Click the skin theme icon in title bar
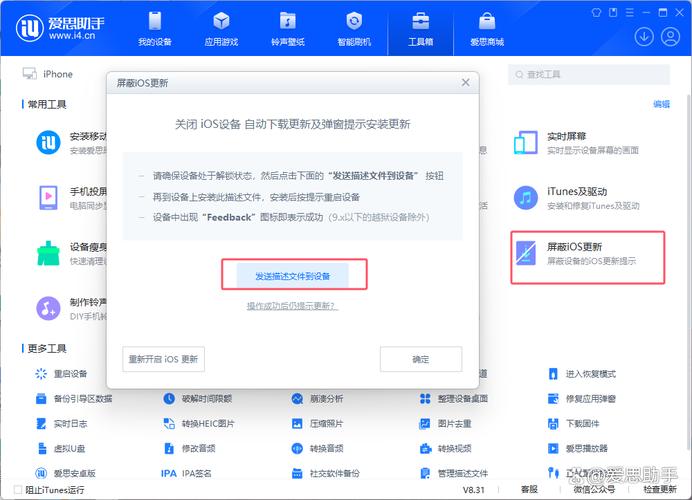Viewport: 692px width, 500px height. 596,12
